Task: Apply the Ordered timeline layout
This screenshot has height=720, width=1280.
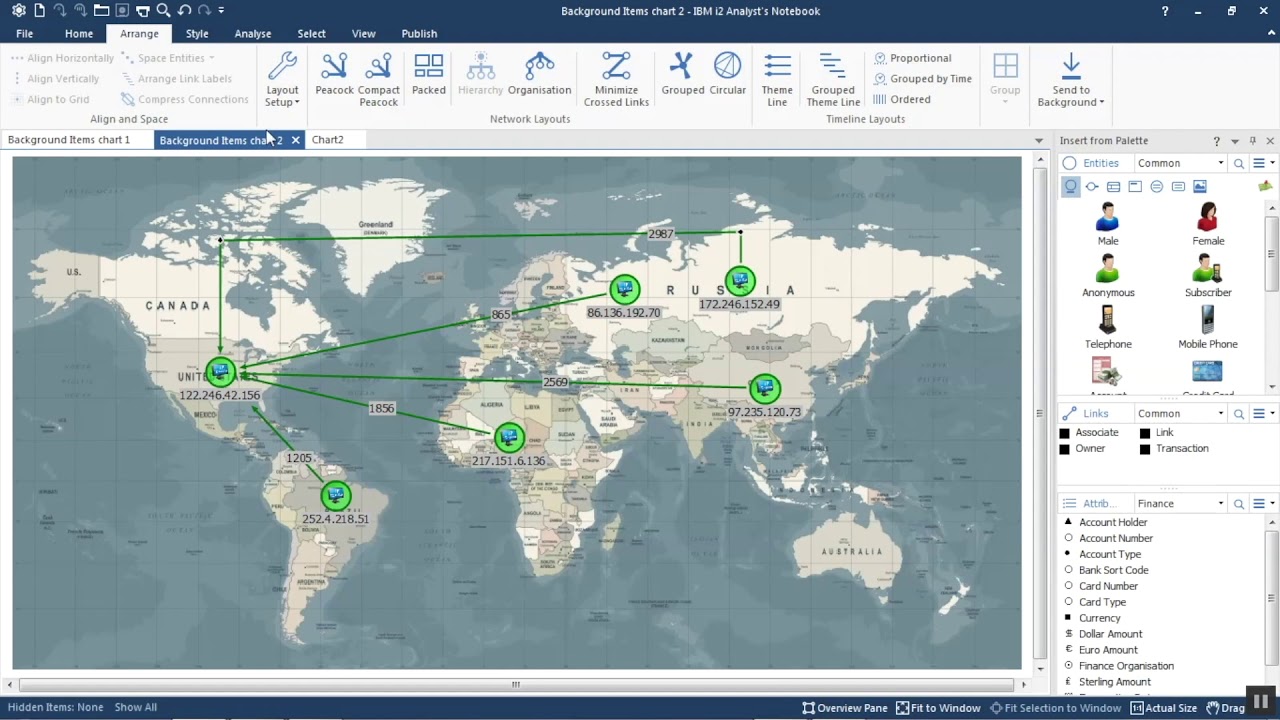Action: [x=902, y=99]
